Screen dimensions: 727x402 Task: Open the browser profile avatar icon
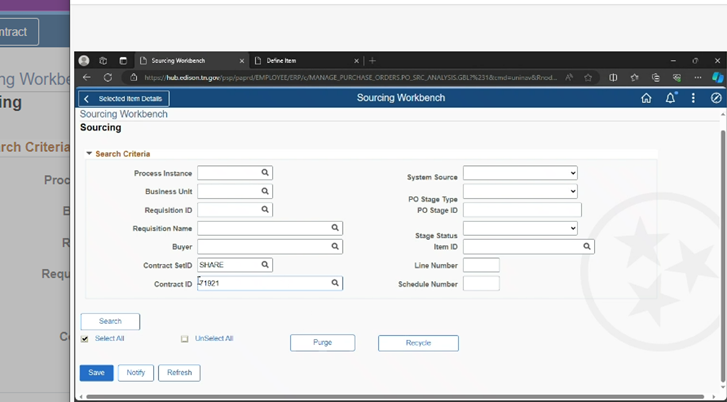tap(84, 61)
